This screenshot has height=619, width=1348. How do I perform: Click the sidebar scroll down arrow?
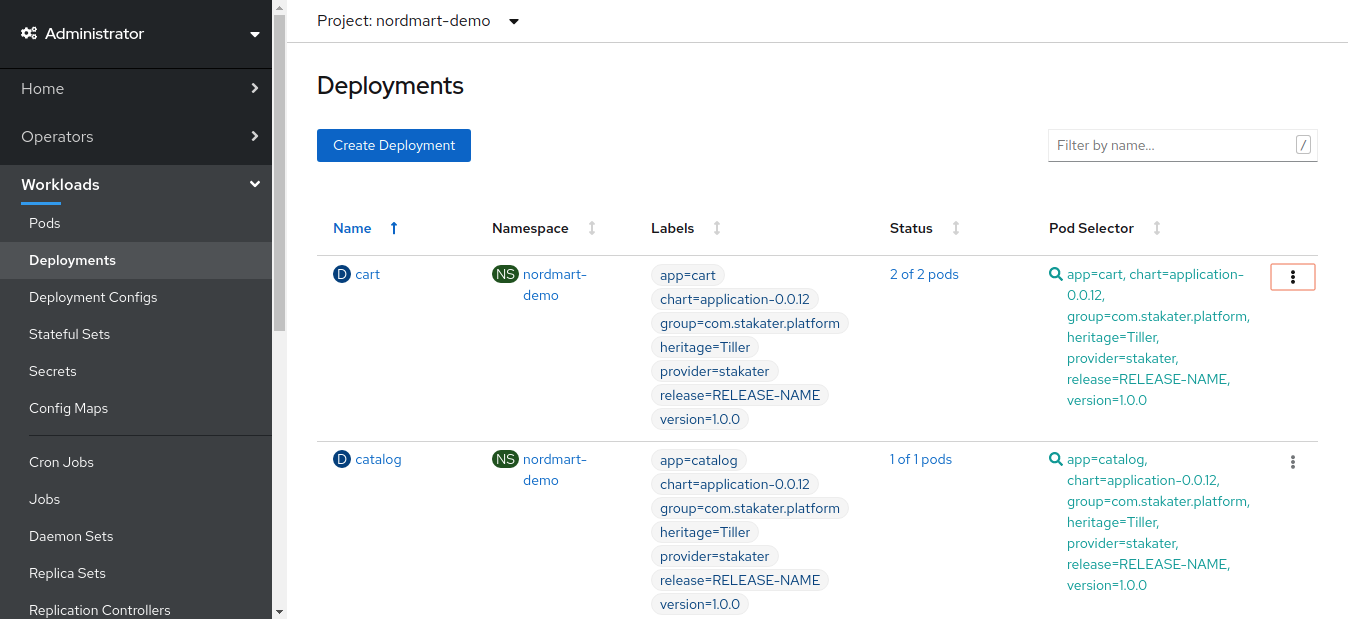point(280,611)
